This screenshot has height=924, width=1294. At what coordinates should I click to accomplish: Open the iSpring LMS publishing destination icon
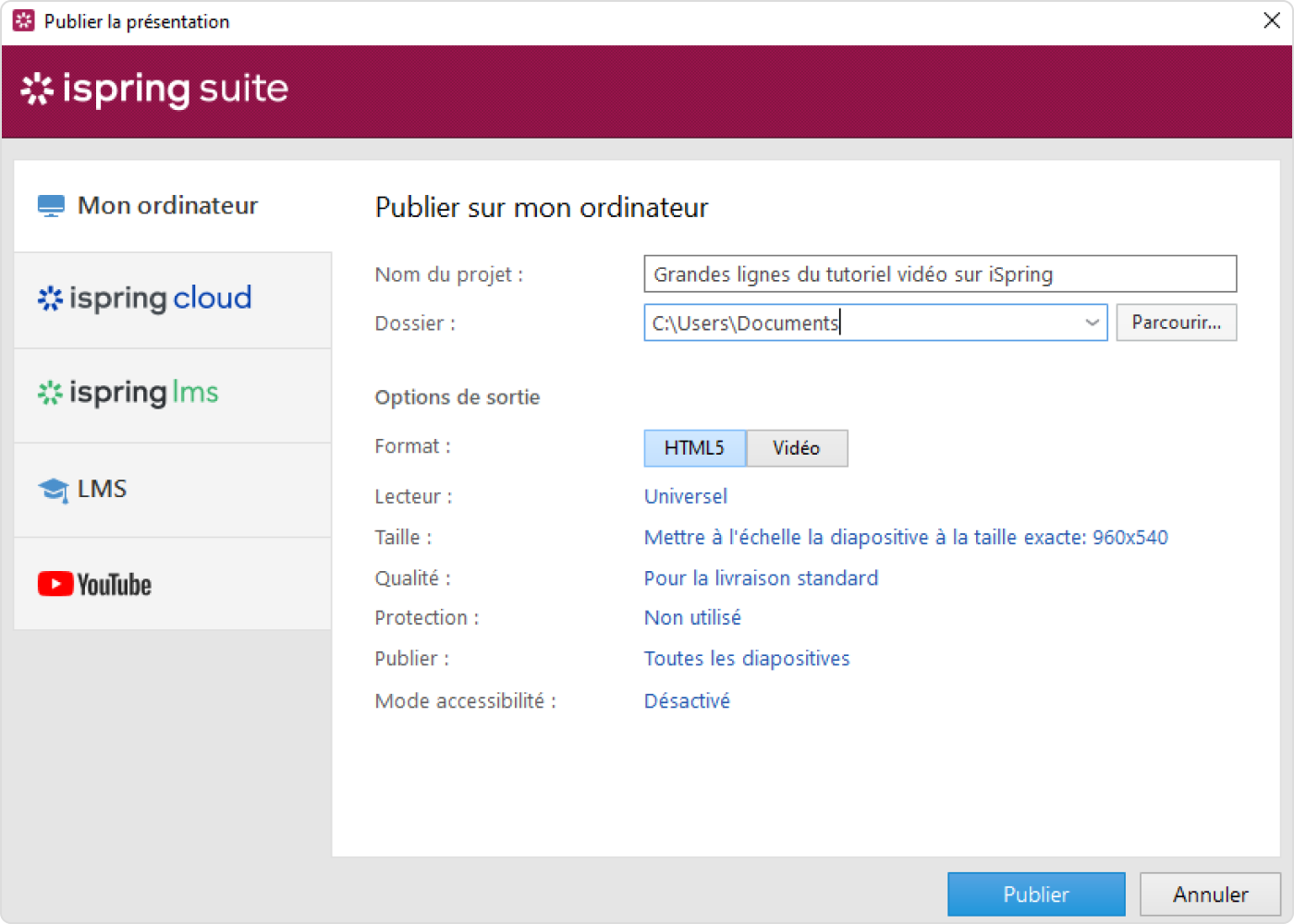click(49, 393)
